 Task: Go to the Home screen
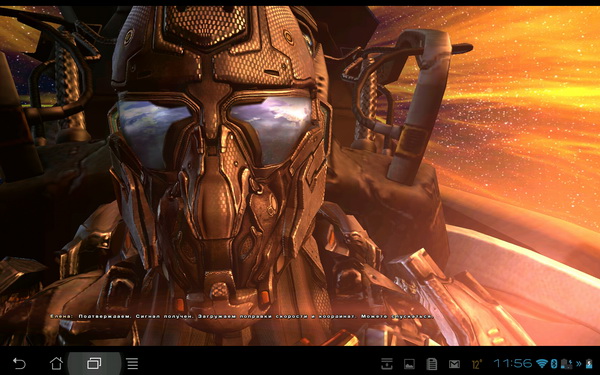pos(56,363)
